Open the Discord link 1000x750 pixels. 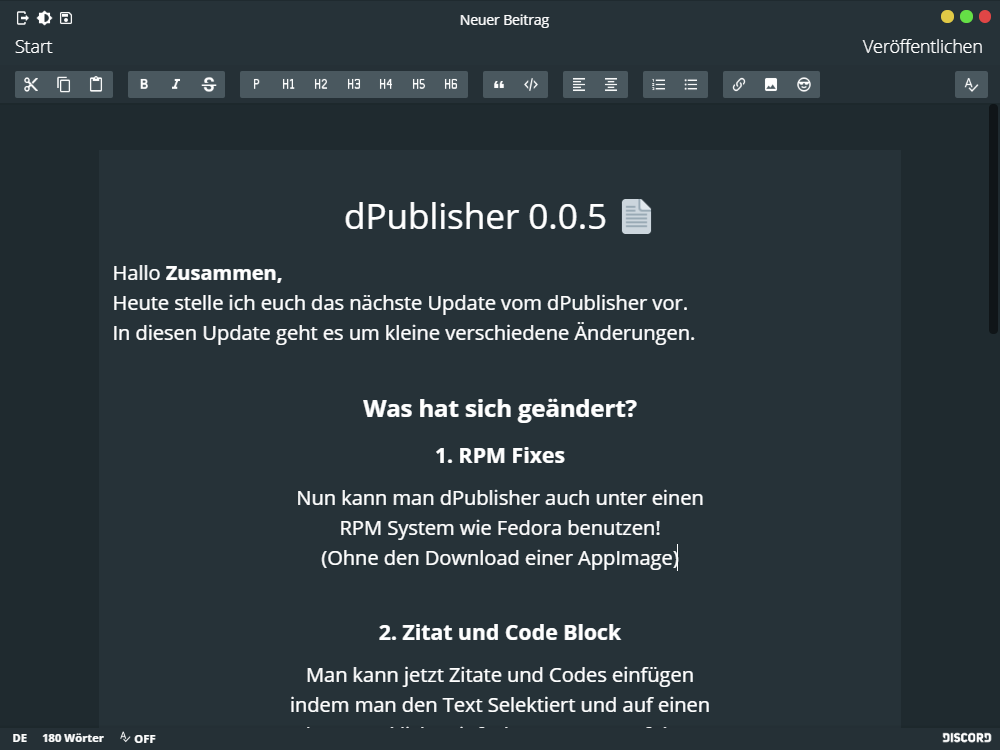(x=967, y=738)
